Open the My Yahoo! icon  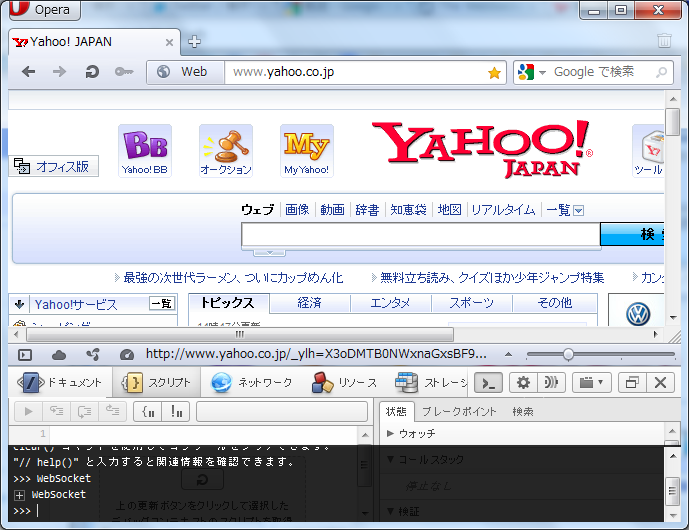[307, 151]
